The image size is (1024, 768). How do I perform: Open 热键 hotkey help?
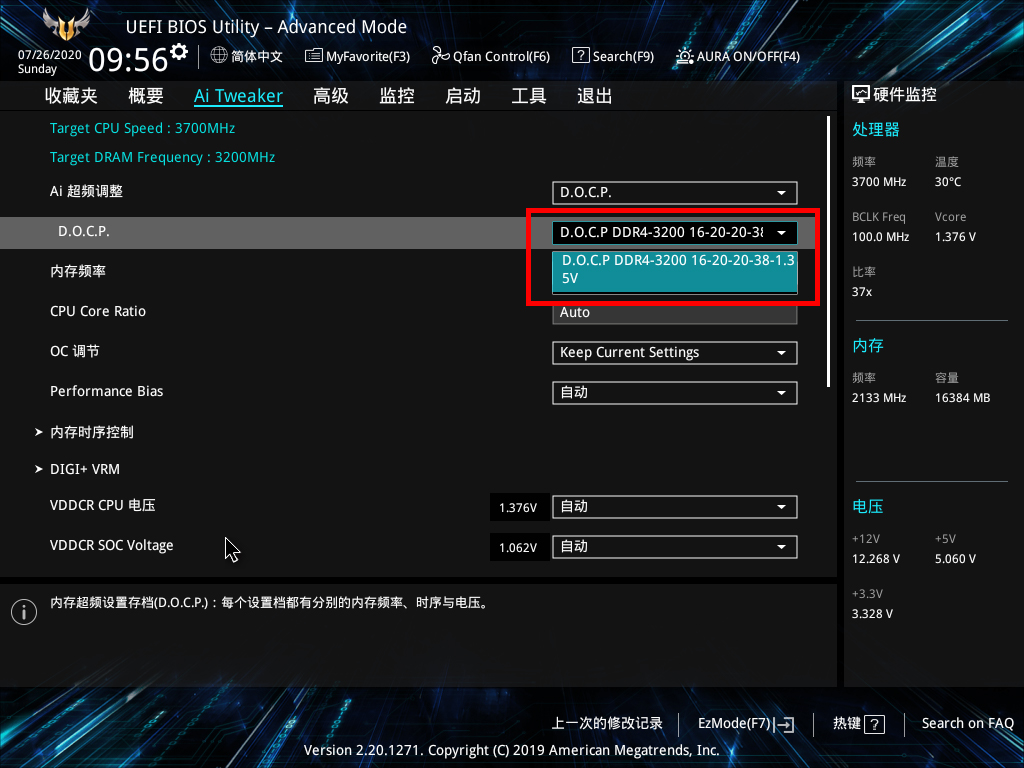859,724
